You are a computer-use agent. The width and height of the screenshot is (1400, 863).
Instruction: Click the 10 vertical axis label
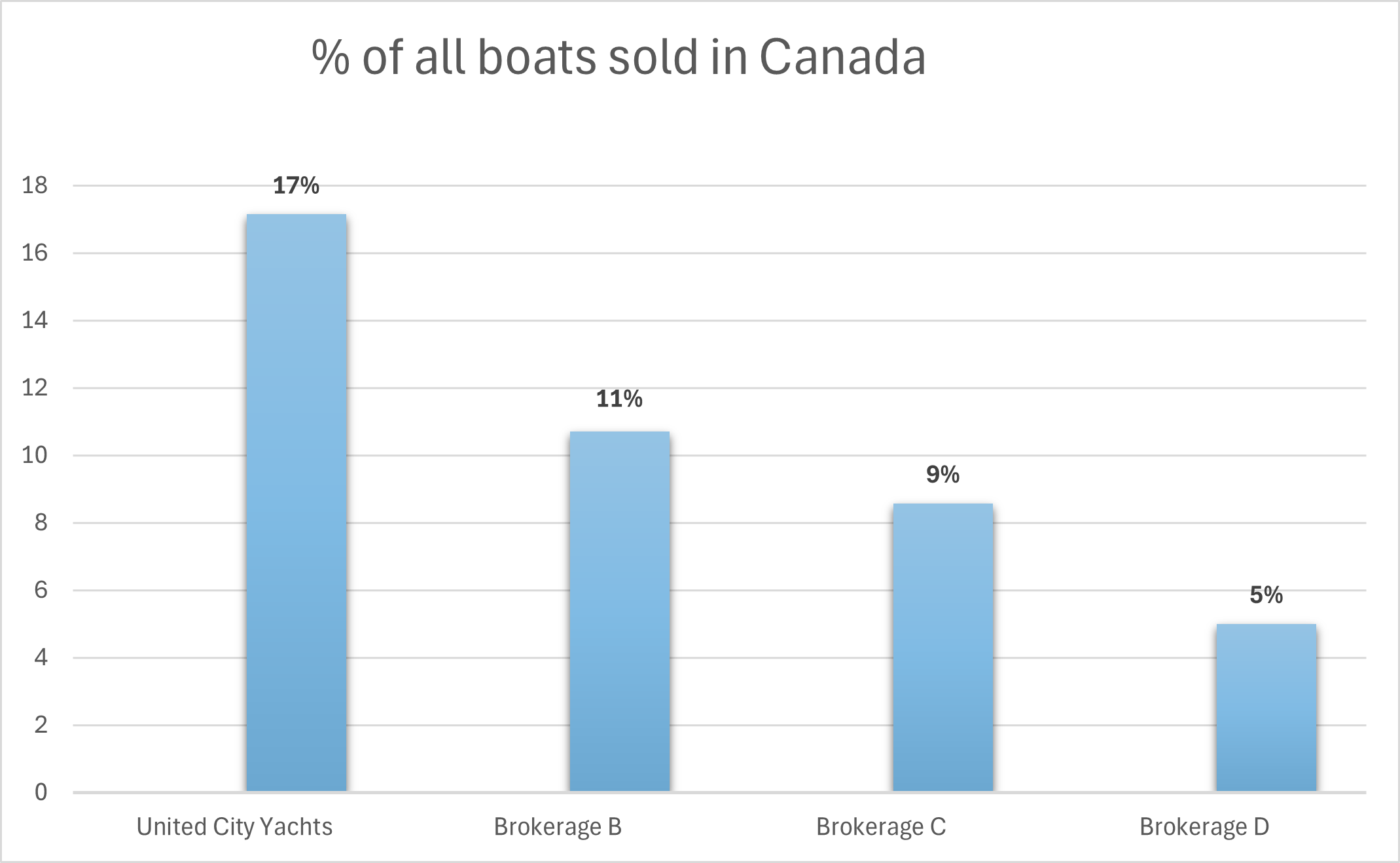[x=35, y=455]
